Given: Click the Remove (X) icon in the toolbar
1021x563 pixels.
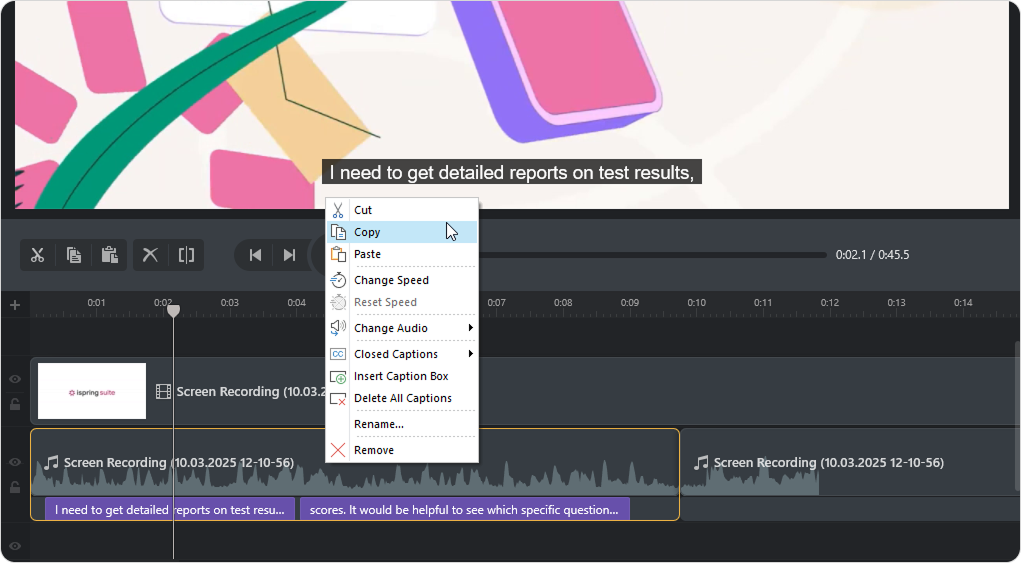Looking at the screenshot, I should coord(150,255).
